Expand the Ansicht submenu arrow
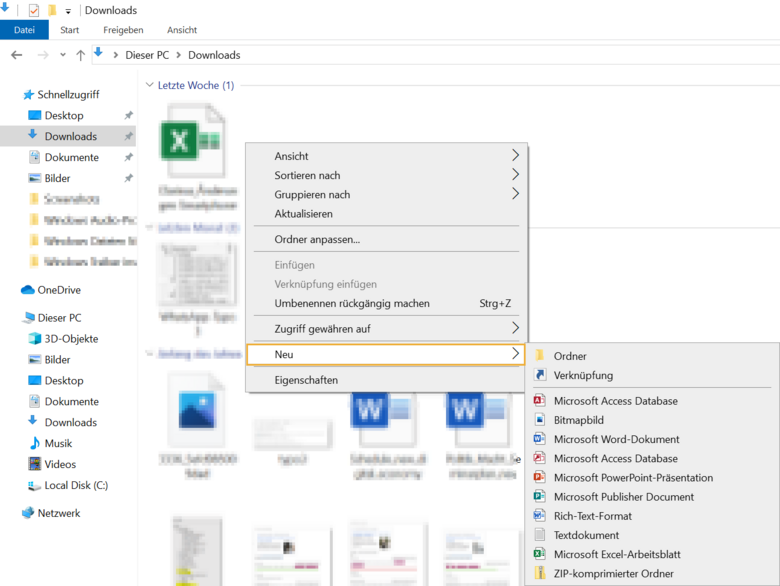The image size is (780, 586). point(515,156)
